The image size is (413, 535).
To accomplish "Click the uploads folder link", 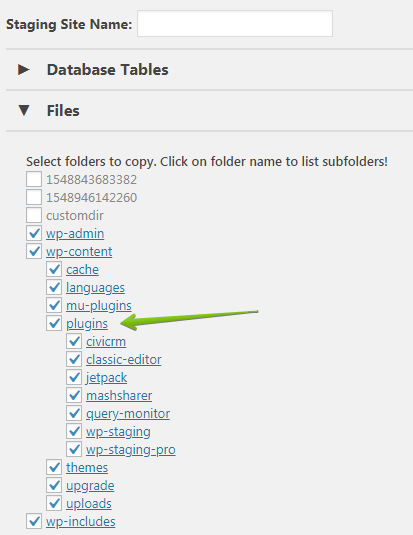I will click(x=89, y=504).
